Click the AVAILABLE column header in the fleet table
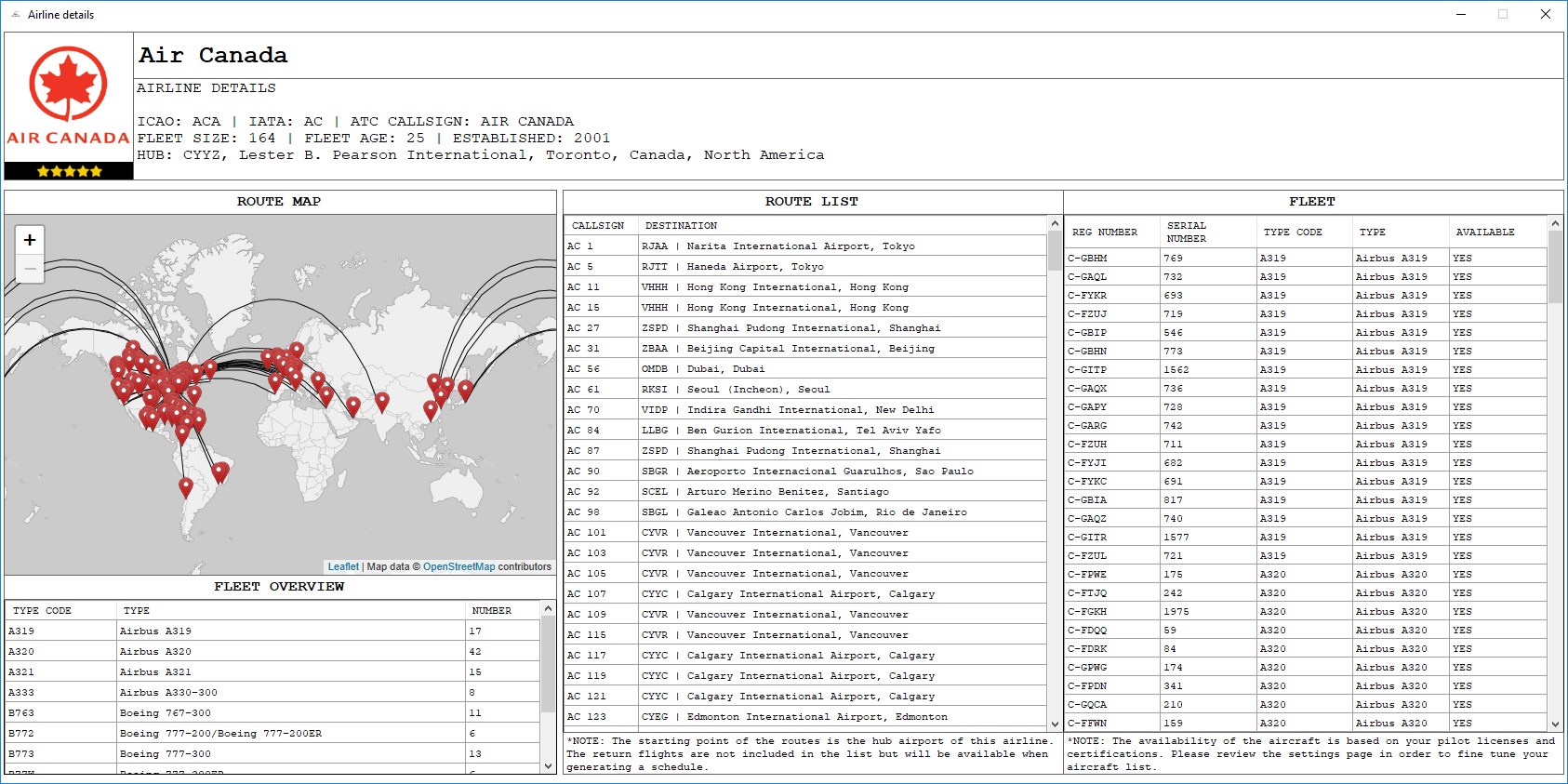This screenshot has height=784, width=1568. [1484, 233]
